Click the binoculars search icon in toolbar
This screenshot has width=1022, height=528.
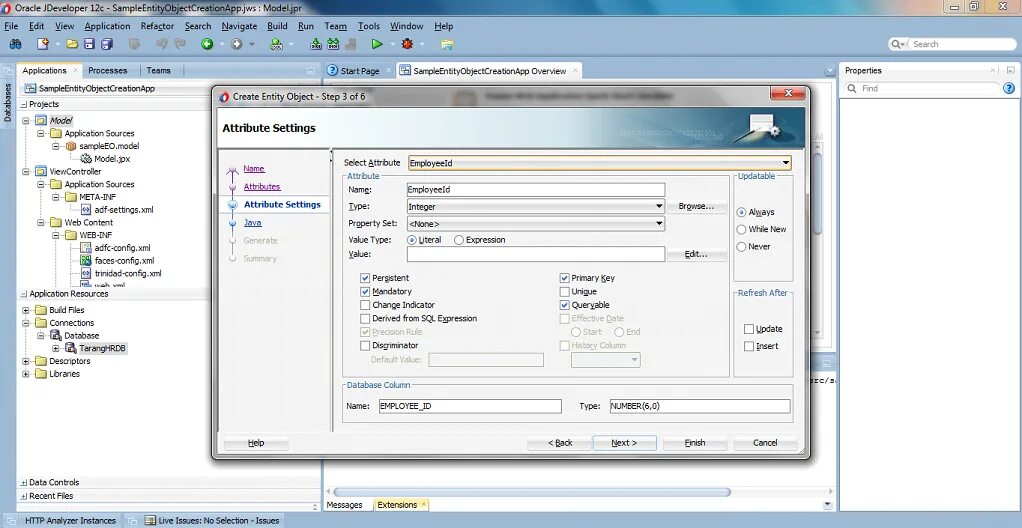click(x=15, y=44)
